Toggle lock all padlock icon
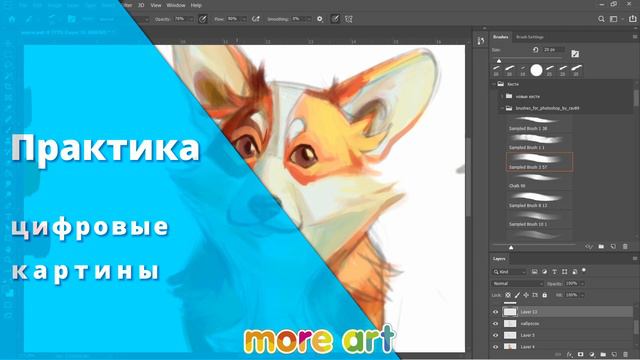This screenshot has height=360, width=640. [x=544, y=295]
